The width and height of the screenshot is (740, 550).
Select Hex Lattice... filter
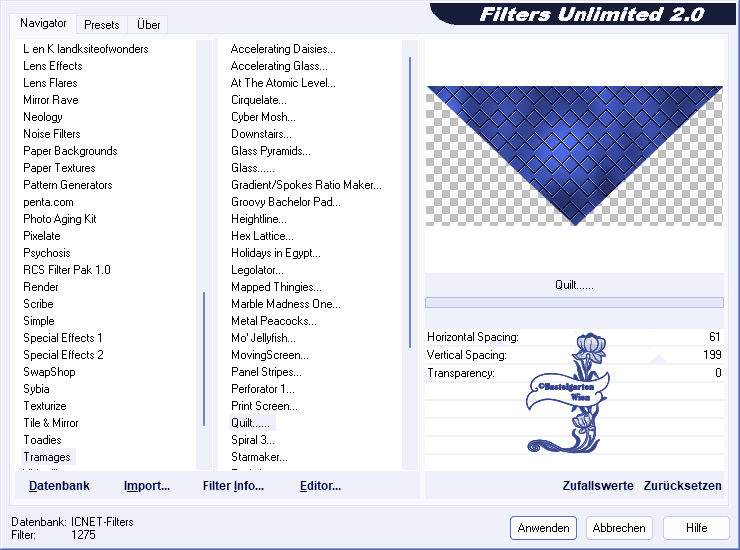[262, 236]
